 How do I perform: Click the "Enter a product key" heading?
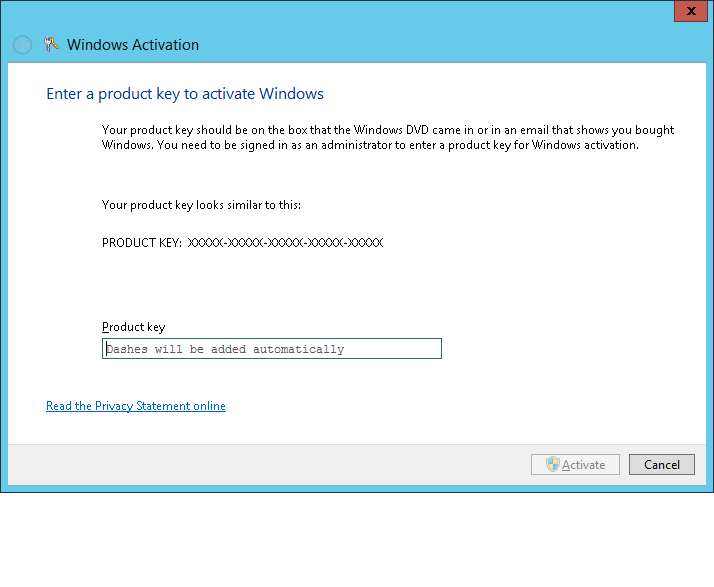185,94
